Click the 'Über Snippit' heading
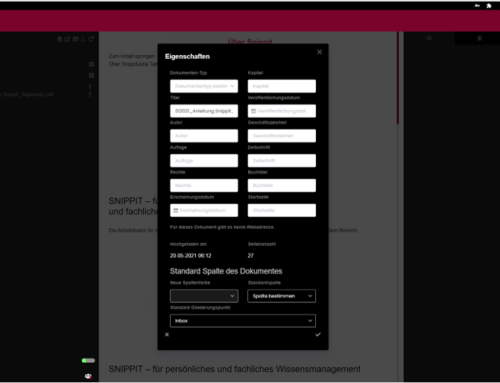 tap(250, 41)
